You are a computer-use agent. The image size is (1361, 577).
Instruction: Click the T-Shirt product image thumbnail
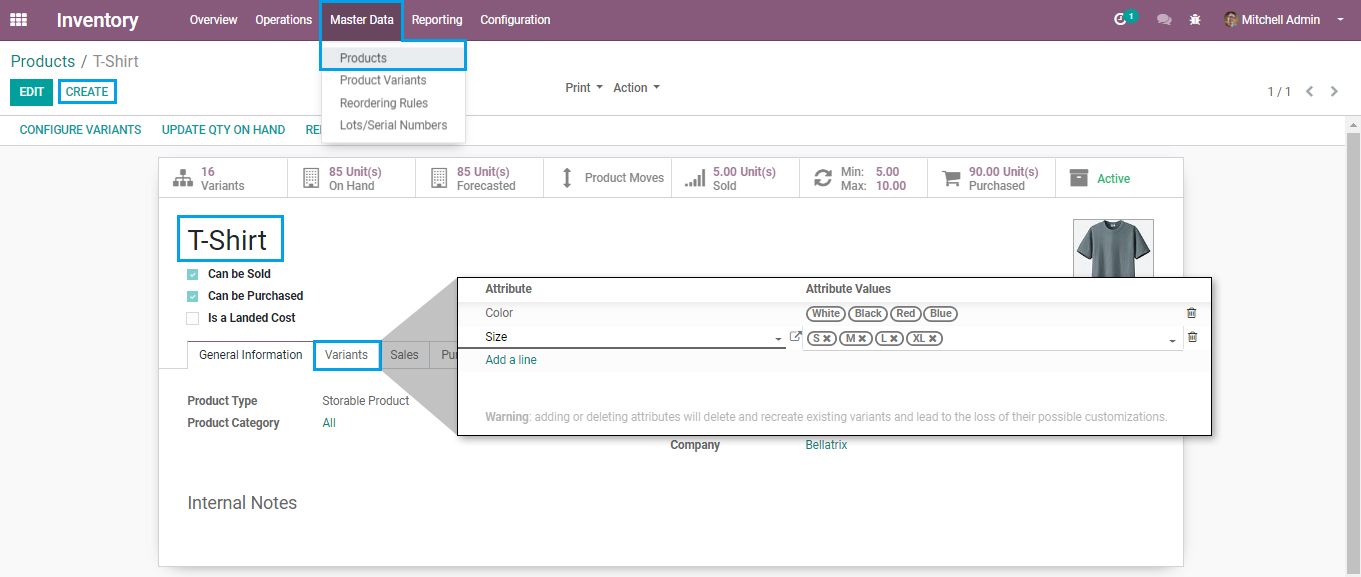pyautogui.click(x=1112, y=248)
